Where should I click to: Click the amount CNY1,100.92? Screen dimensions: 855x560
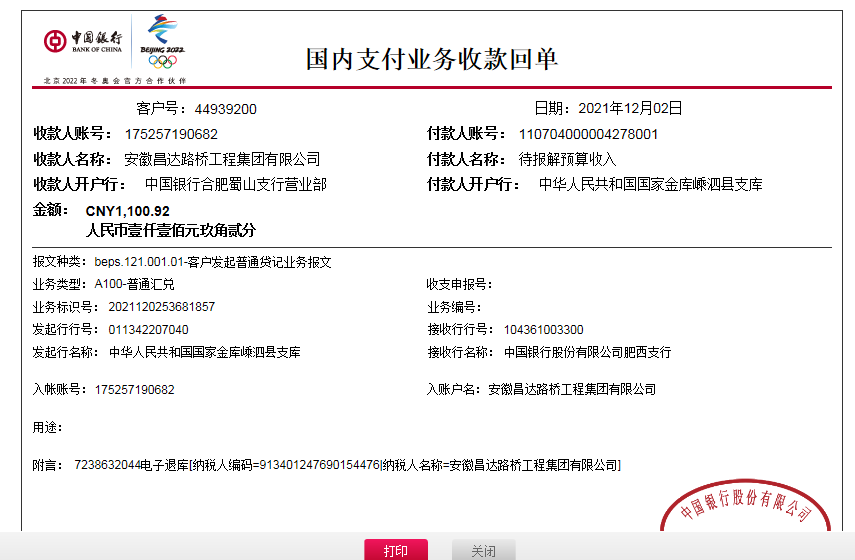click(128, 211)
